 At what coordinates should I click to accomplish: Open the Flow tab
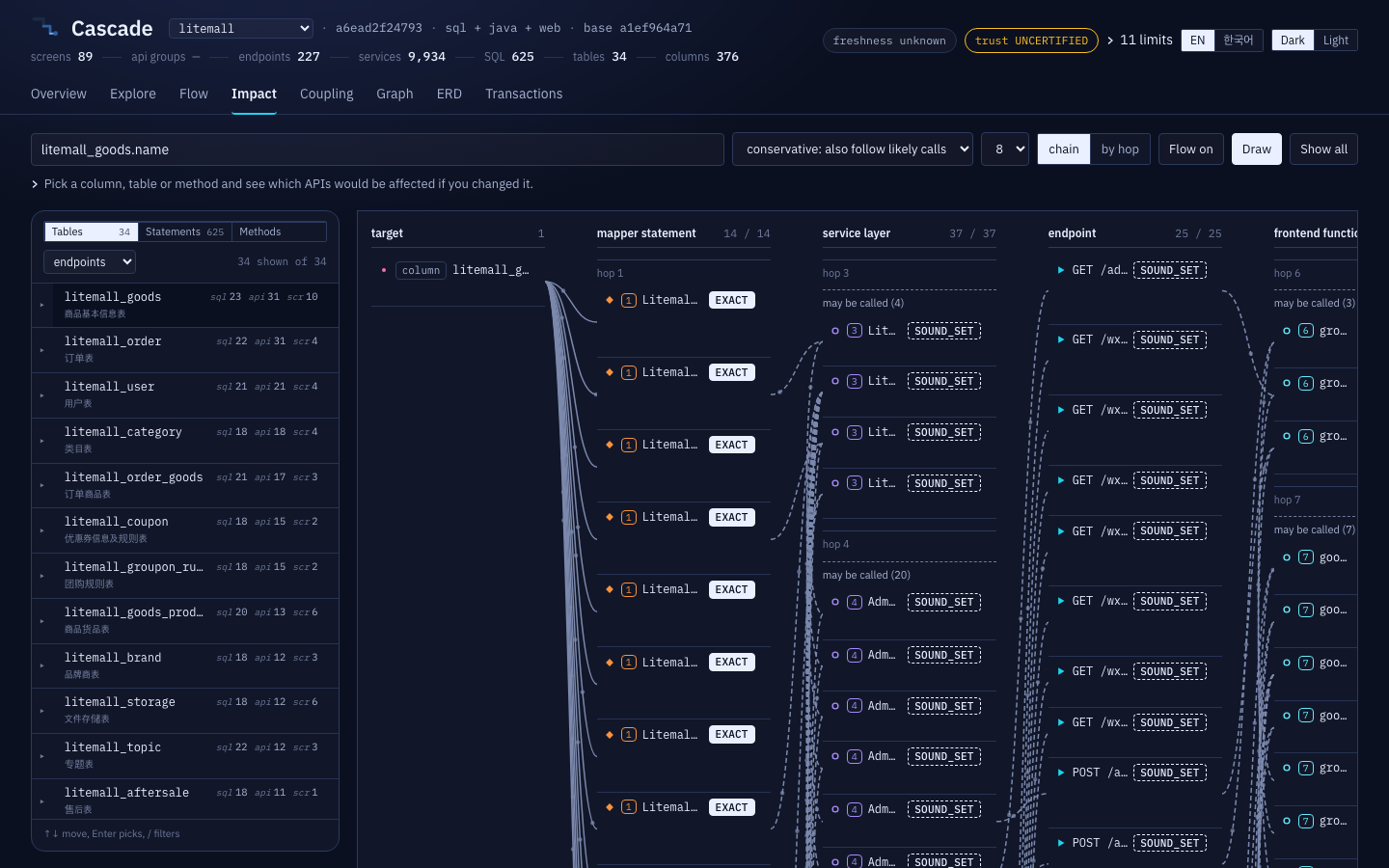point(194,94)
